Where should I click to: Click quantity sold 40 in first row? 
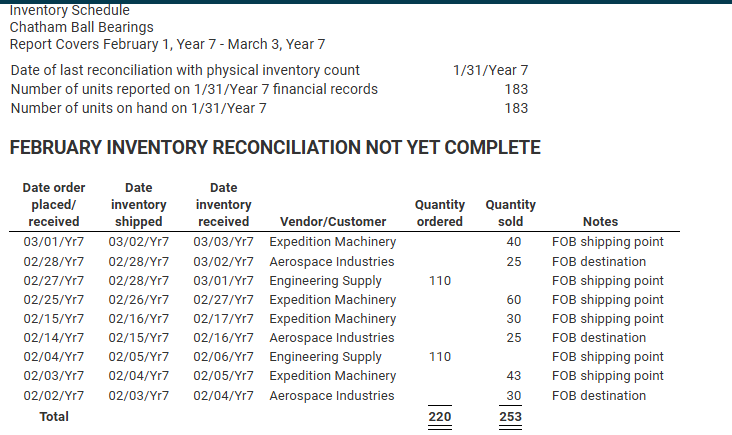click(514, 242)
